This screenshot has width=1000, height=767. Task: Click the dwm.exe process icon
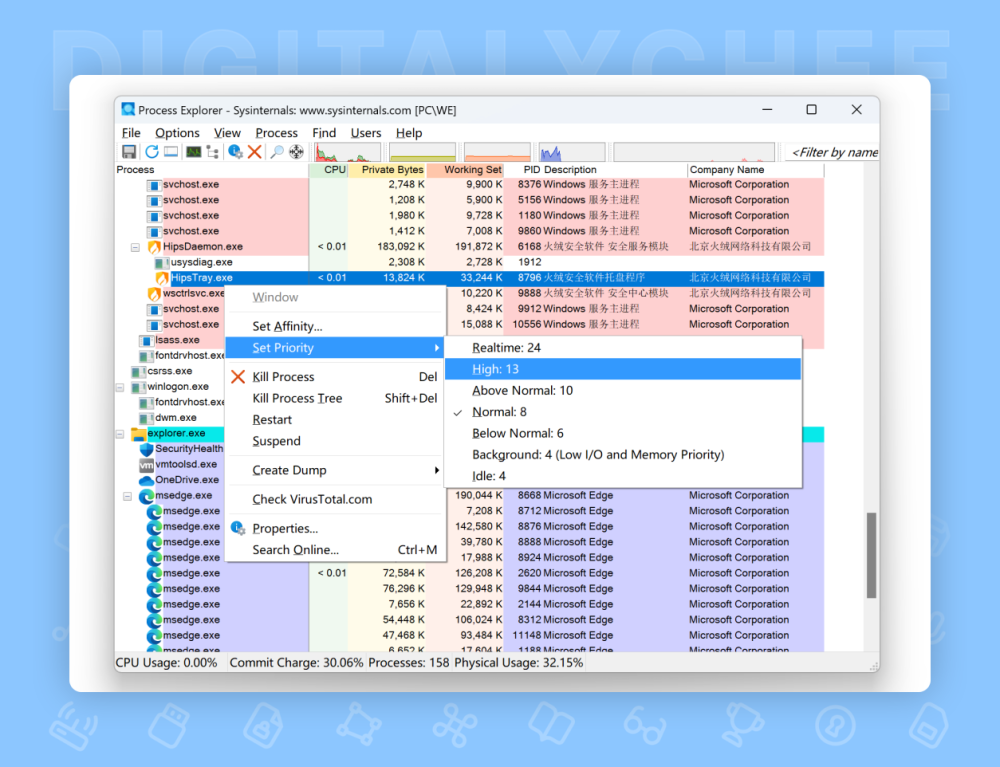[x=147, y=418]
